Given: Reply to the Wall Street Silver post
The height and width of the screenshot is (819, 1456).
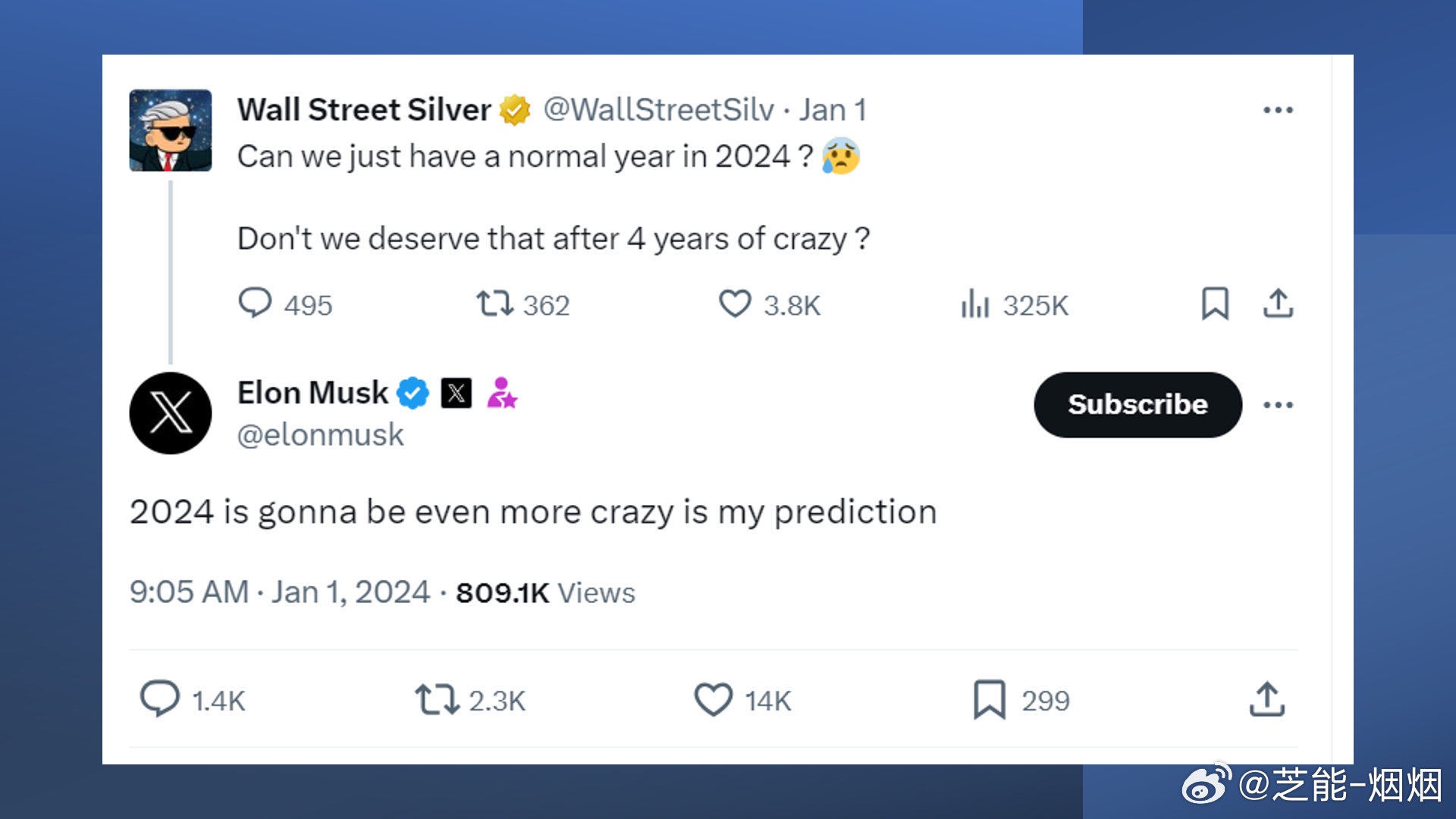Looking at the screenshot, I should pyautogui.click(x=256, y=303).
